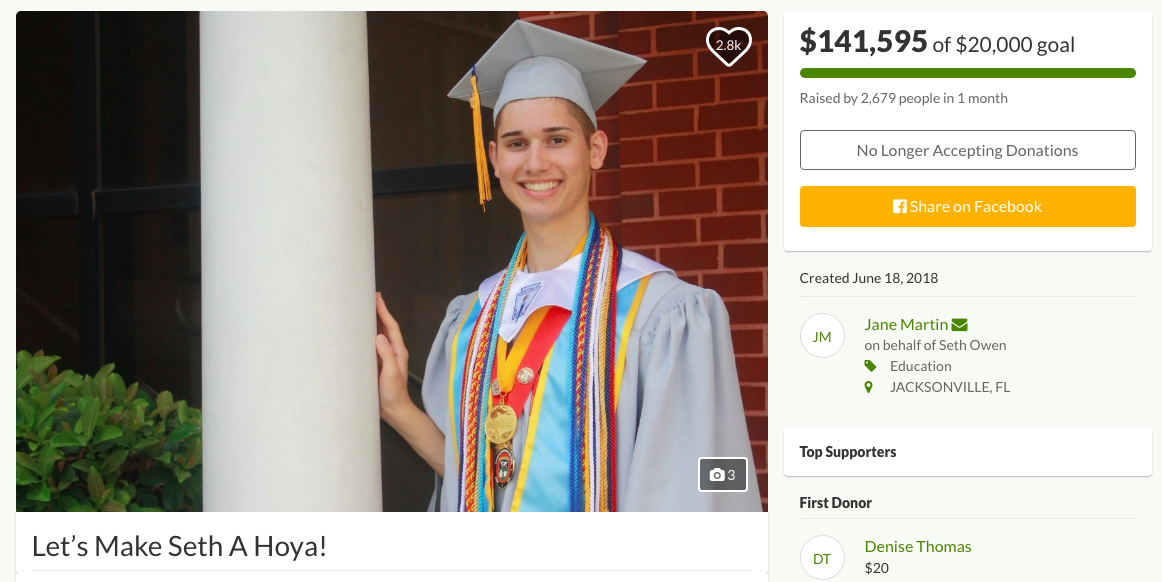Screen dimensions: 1162x582
Task: Click the Let's Make Seth A Hoya title
Action: (179, 546)
